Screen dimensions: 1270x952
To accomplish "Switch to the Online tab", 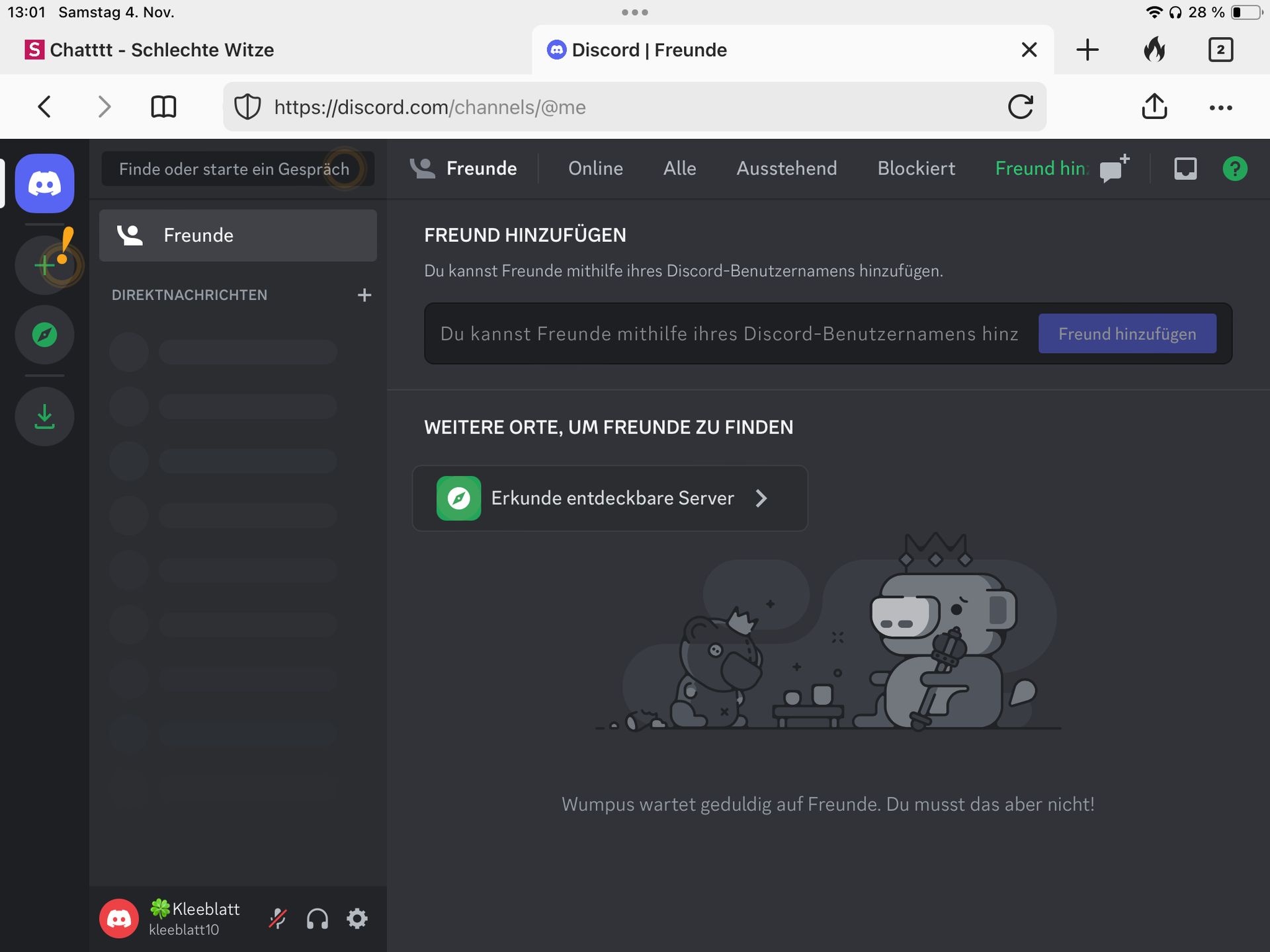I will 595,169.
